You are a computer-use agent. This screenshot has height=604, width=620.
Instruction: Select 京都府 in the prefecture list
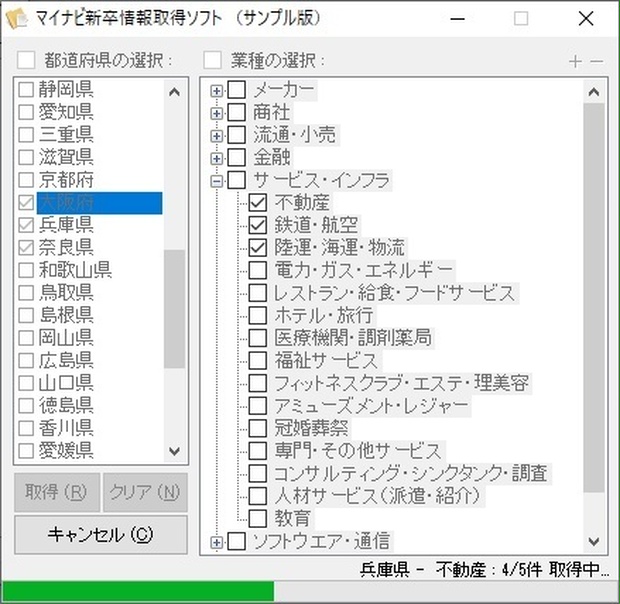pyautogui.click(x=66, y=180)
